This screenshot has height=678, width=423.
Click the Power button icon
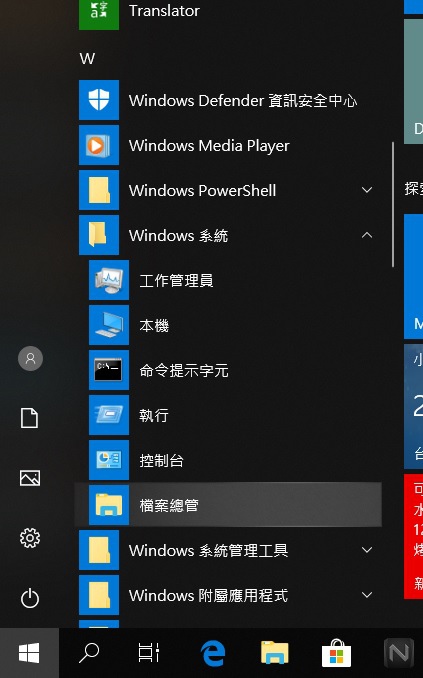point(30,598)
